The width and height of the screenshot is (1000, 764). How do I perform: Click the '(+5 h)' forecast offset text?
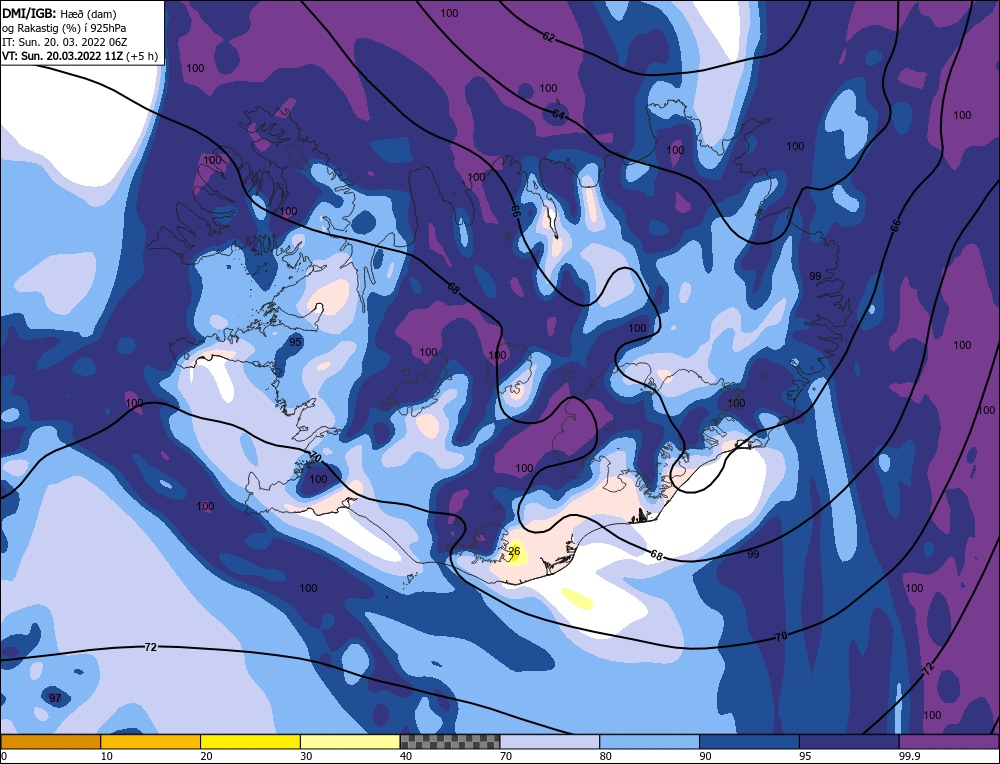(142, 56)
